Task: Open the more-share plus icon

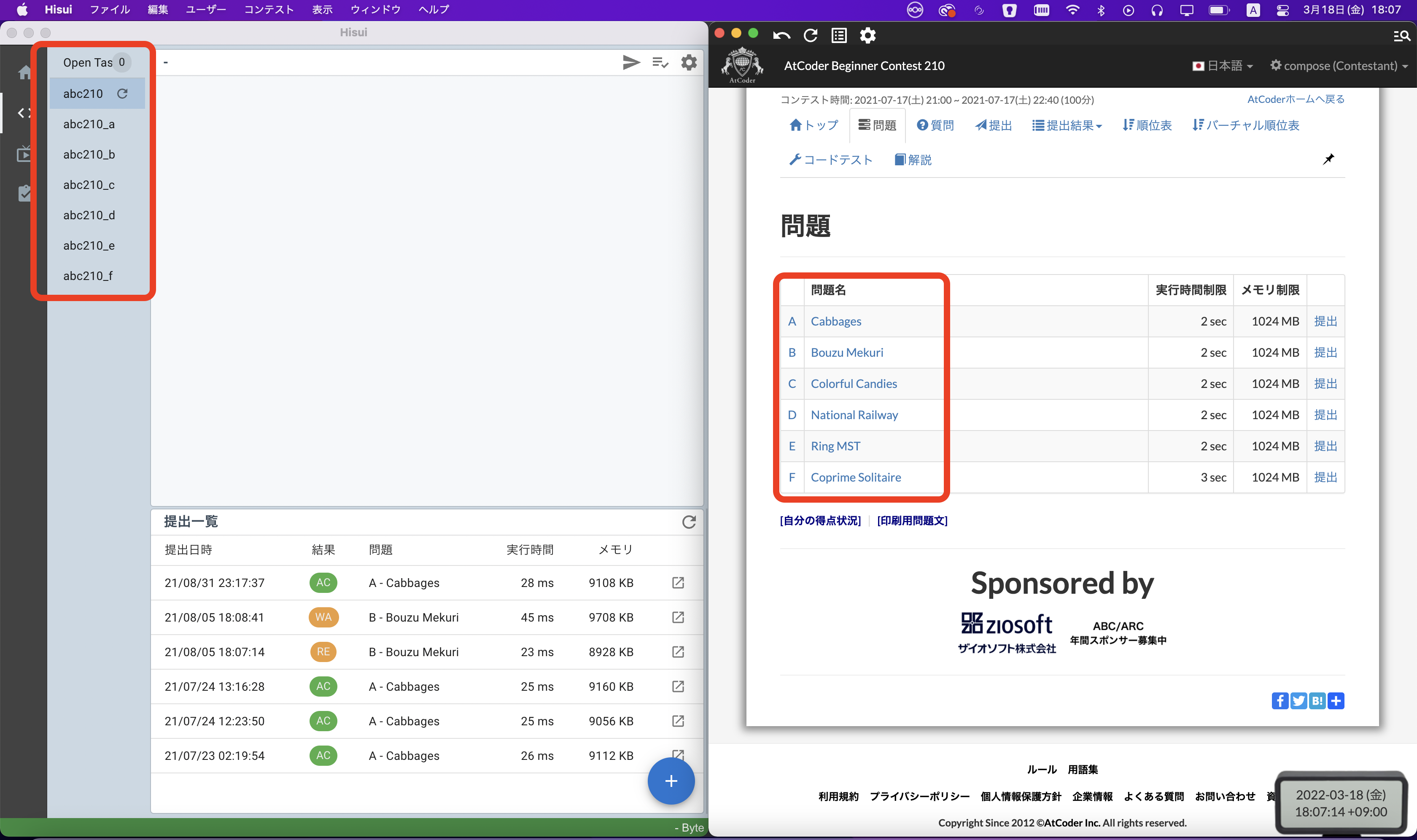Action: click(x=1336, y=701)
